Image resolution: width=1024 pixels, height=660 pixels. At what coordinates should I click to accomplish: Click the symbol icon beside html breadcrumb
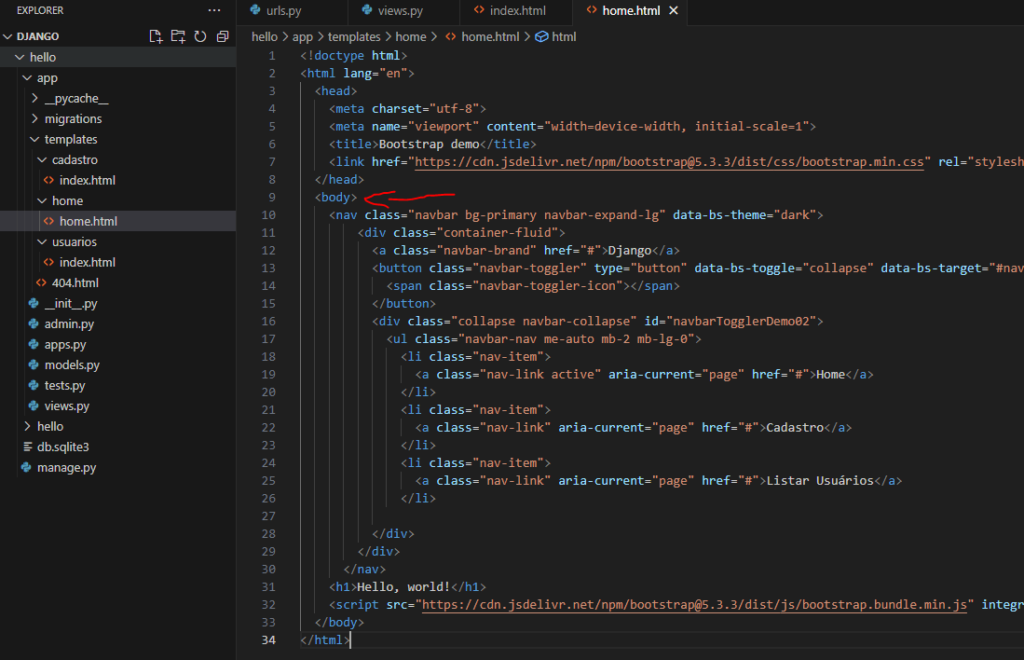(x=542, y=36)
